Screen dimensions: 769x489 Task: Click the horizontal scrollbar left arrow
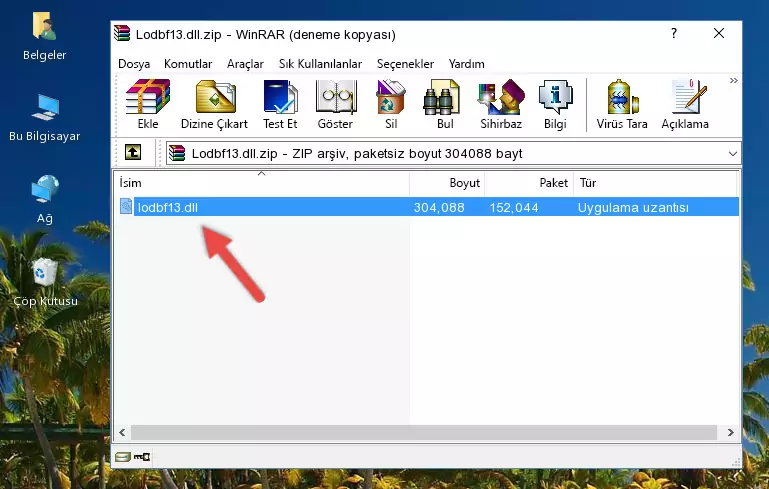[x=123, y=432]
